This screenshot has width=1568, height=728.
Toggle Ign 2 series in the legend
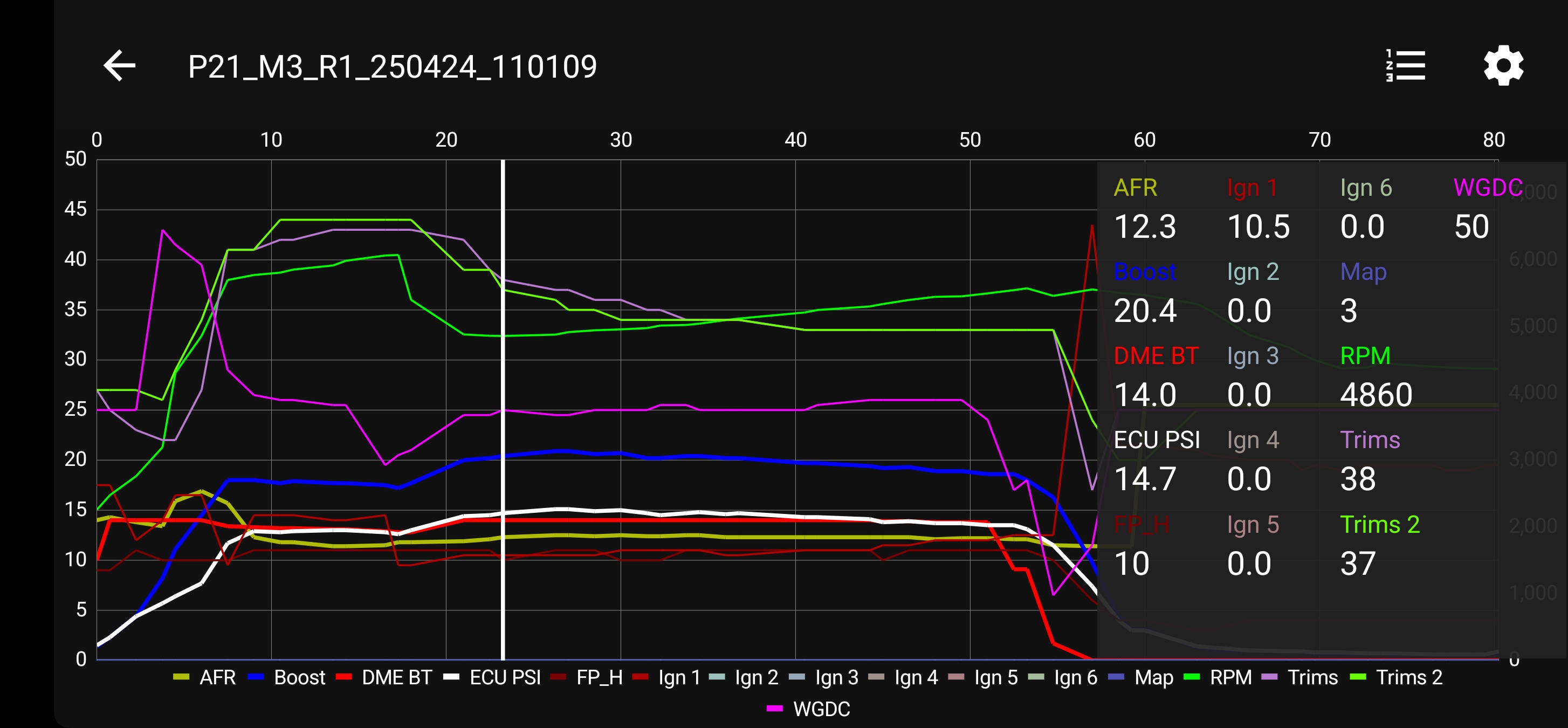click(743, 677)
